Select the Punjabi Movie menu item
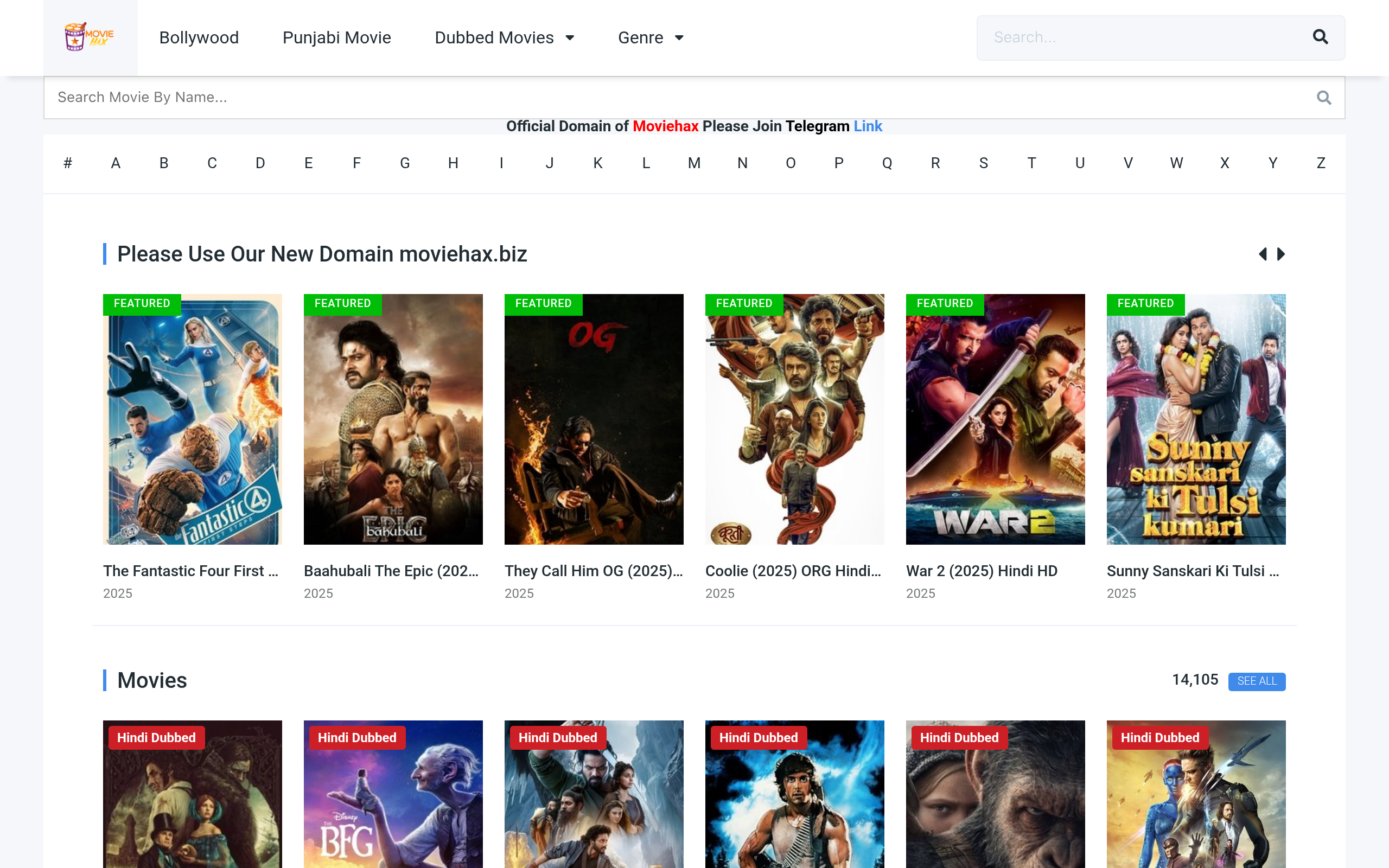This screenshot has height=868, width=1389. click(x=337, y=37)
